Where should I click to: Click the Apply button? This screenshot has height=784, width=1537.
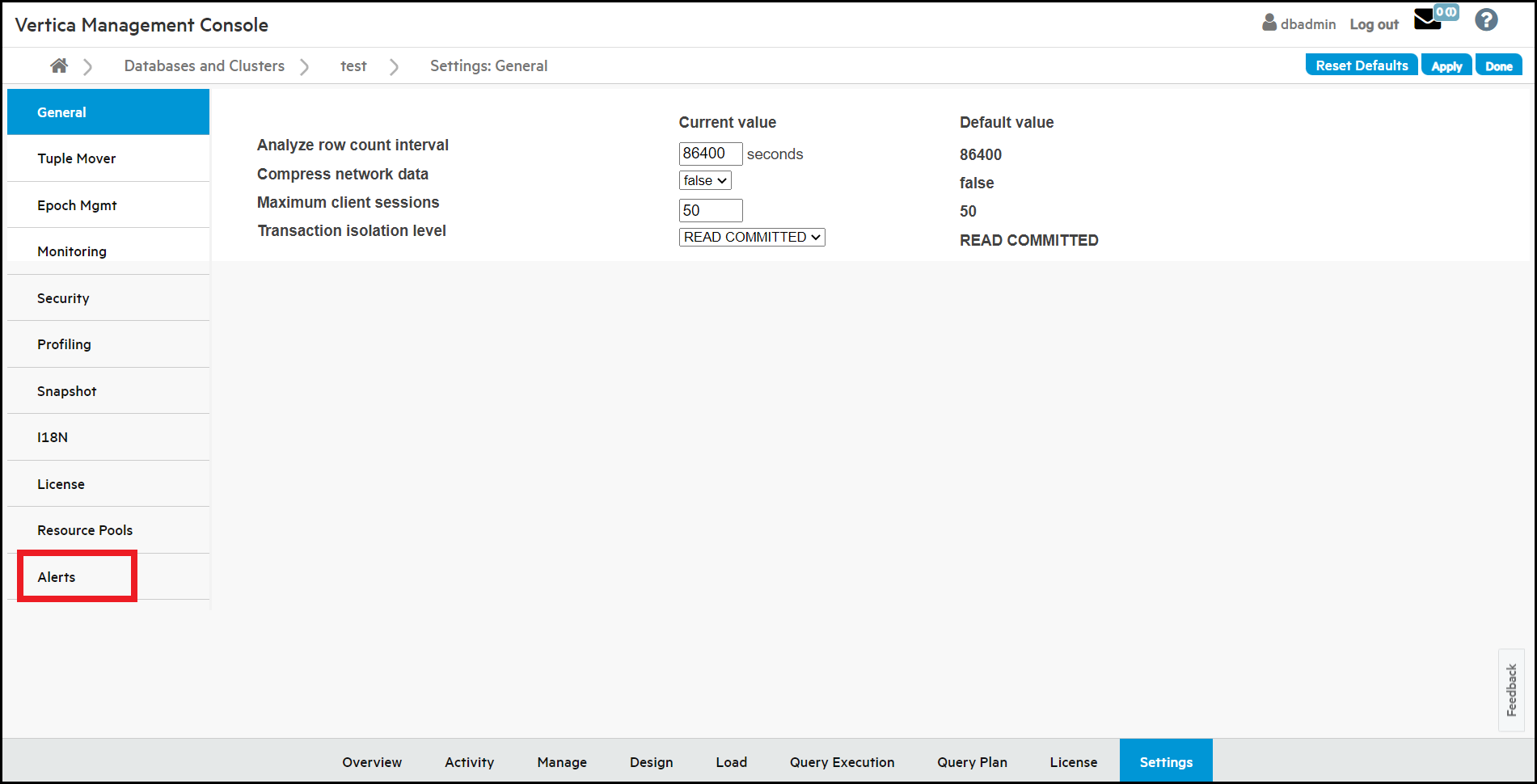[1446, 66]
